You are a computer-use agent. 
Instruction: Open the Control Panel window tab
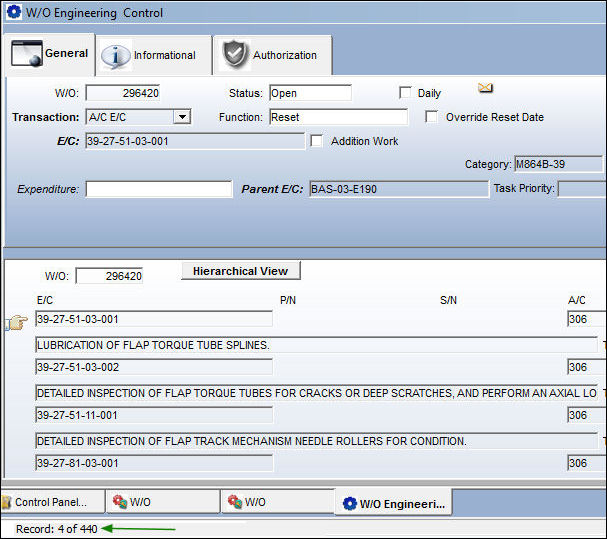point(53,502)
